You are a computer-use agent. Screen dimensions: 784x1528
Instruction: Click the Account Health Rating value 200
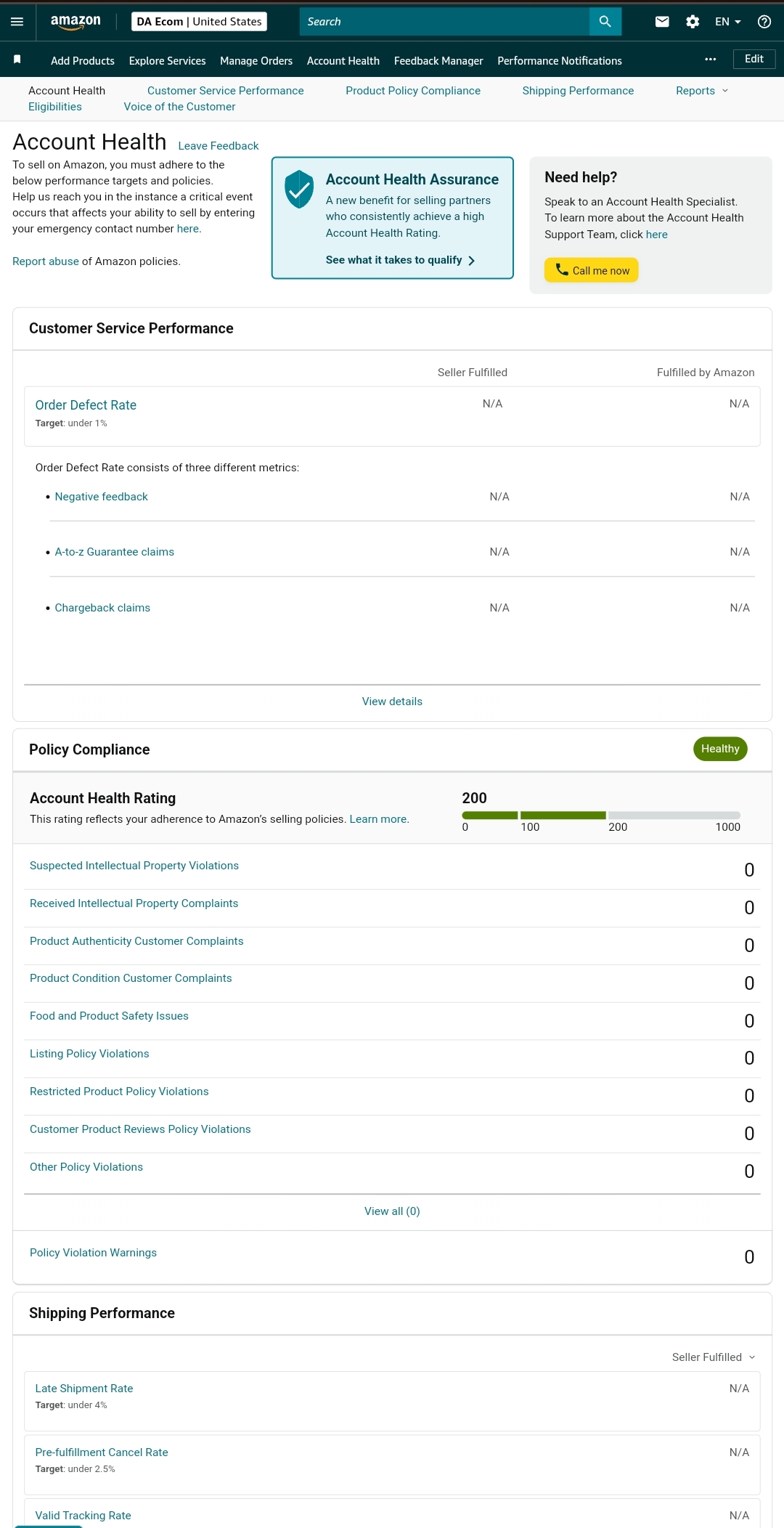tap(474, 798)
